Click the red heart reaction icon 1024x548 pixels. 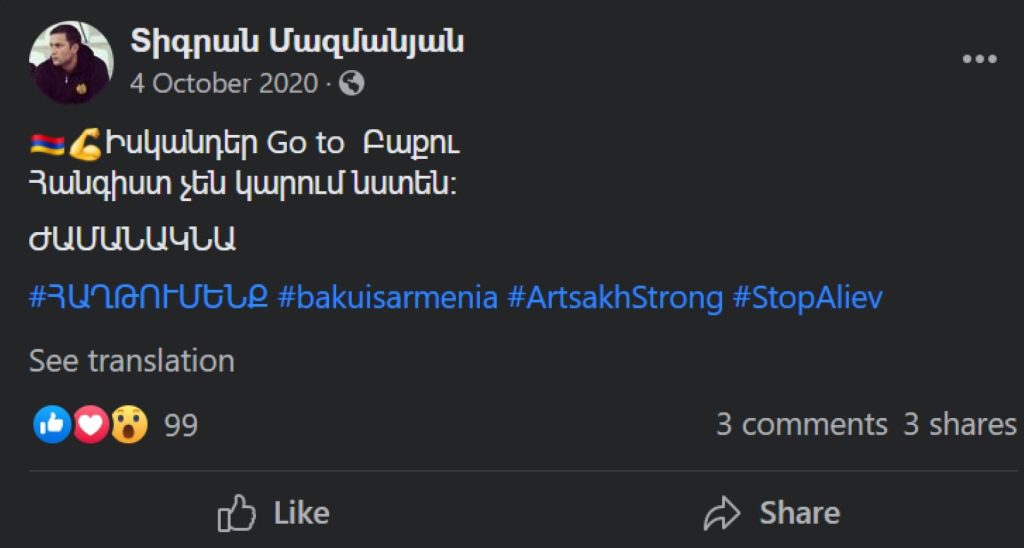91,425
